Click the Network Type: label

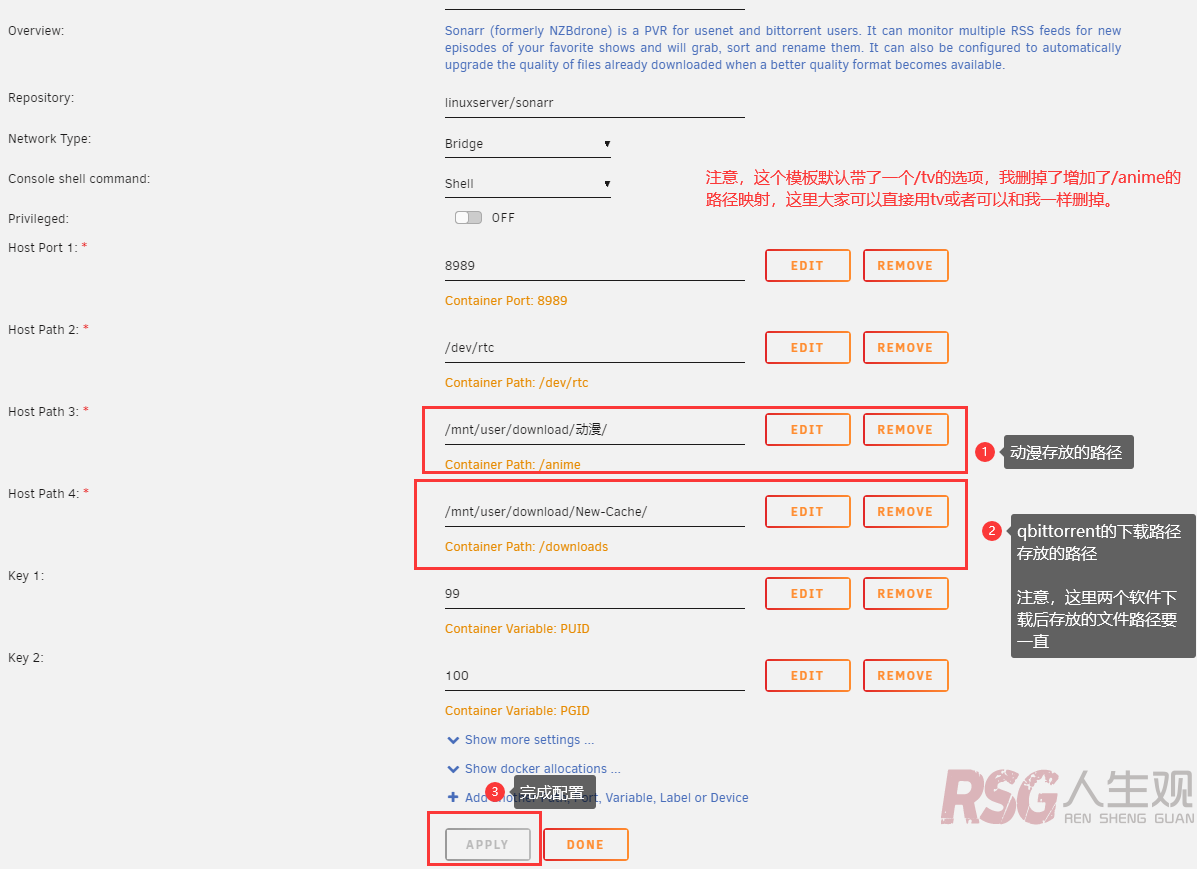(x=50, y=138)
